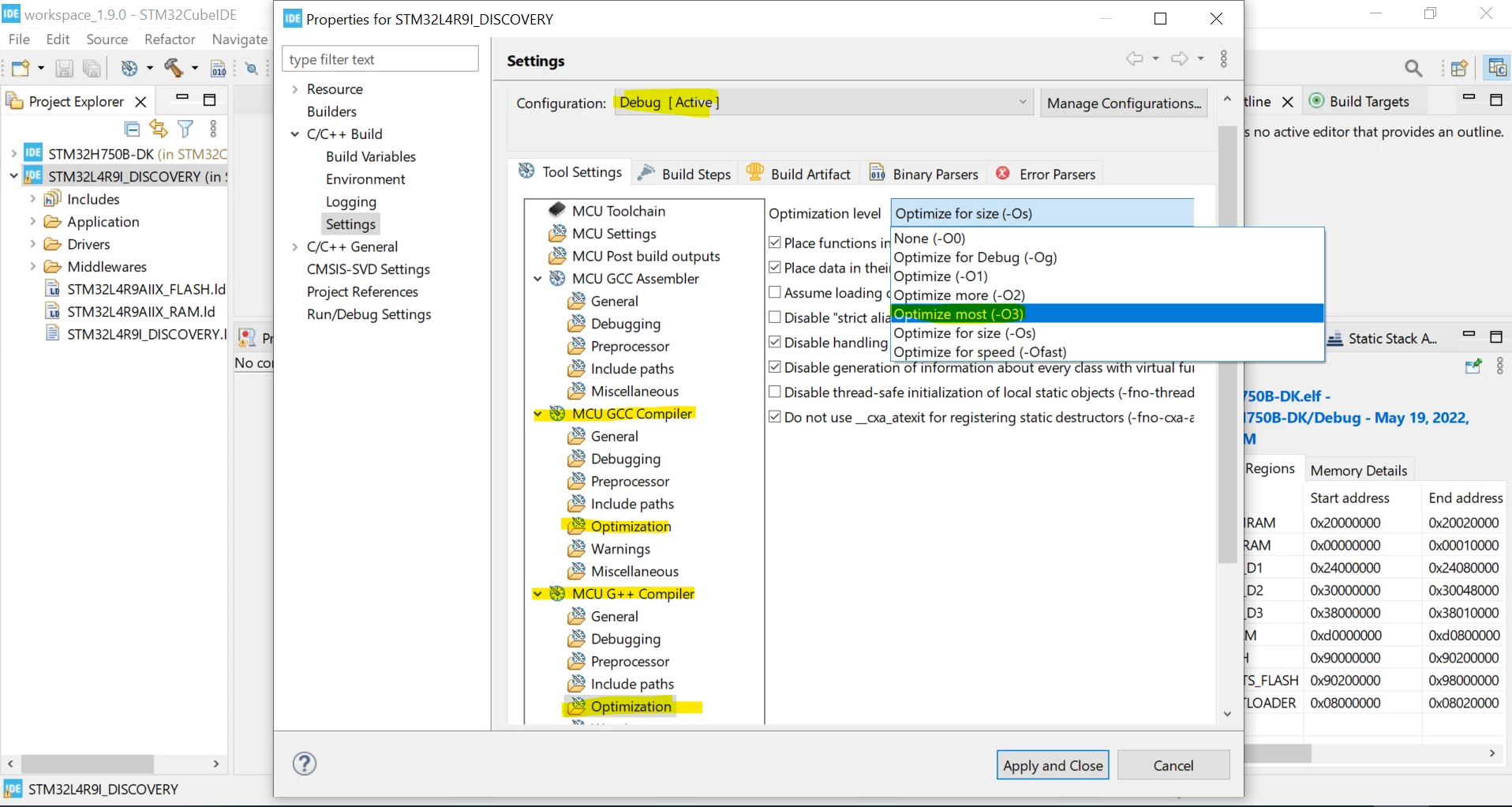The width and height of the screenshot is (1512, 807).
Task: Minimize the Project Explorer view
Action: point(182,98)
